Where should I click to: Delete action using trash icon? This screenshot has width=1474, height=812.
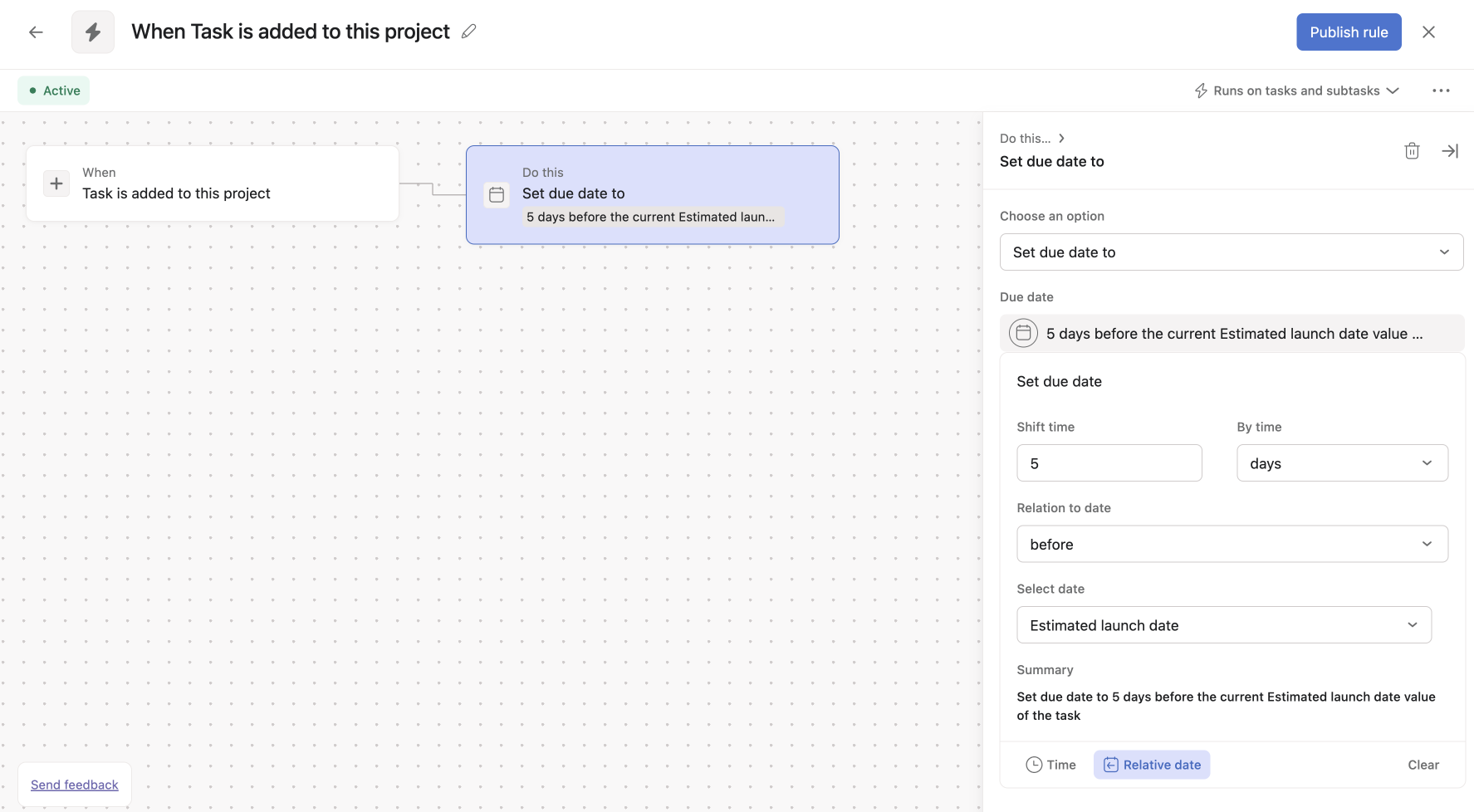[1412, 151]
